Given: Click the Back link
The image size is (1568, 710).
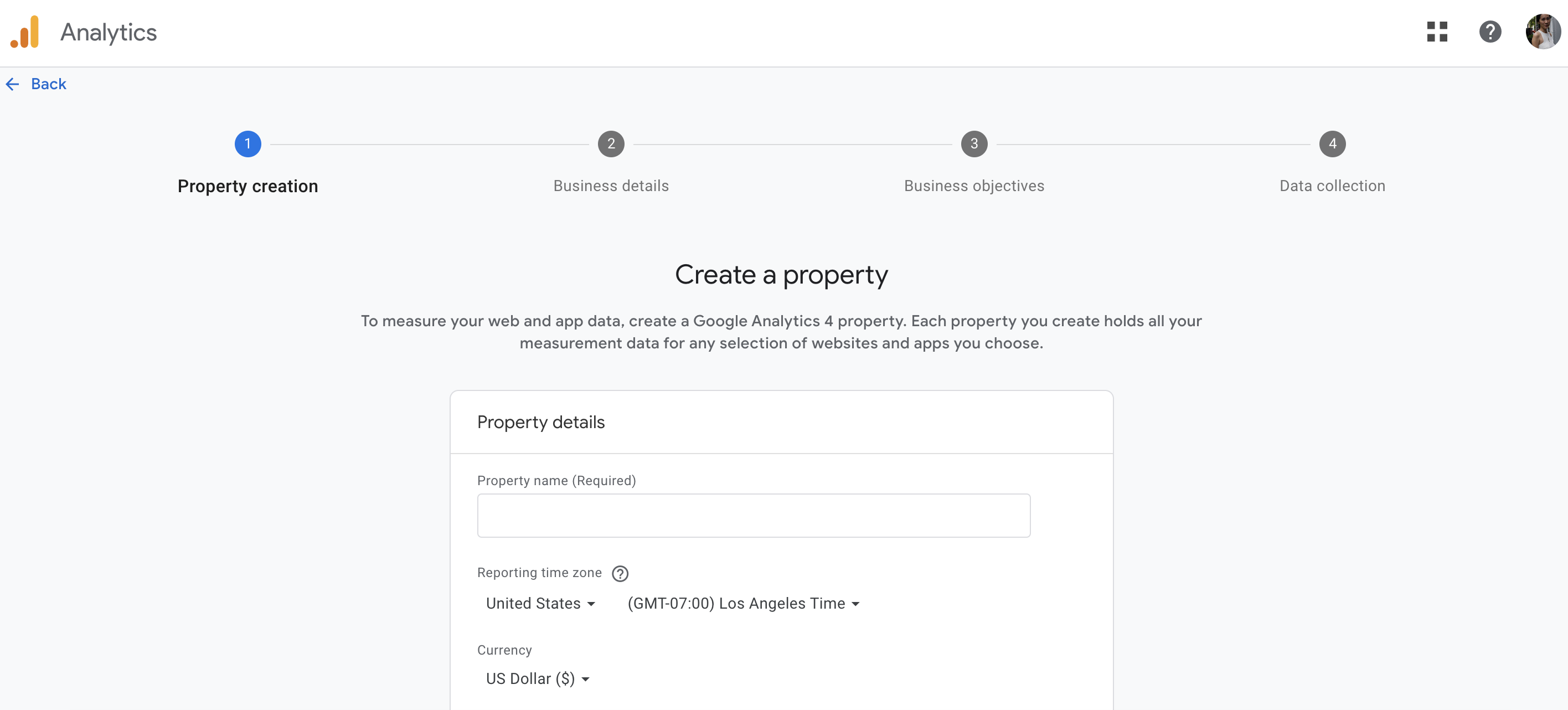Looking at the screenshot, I should 49,84.
